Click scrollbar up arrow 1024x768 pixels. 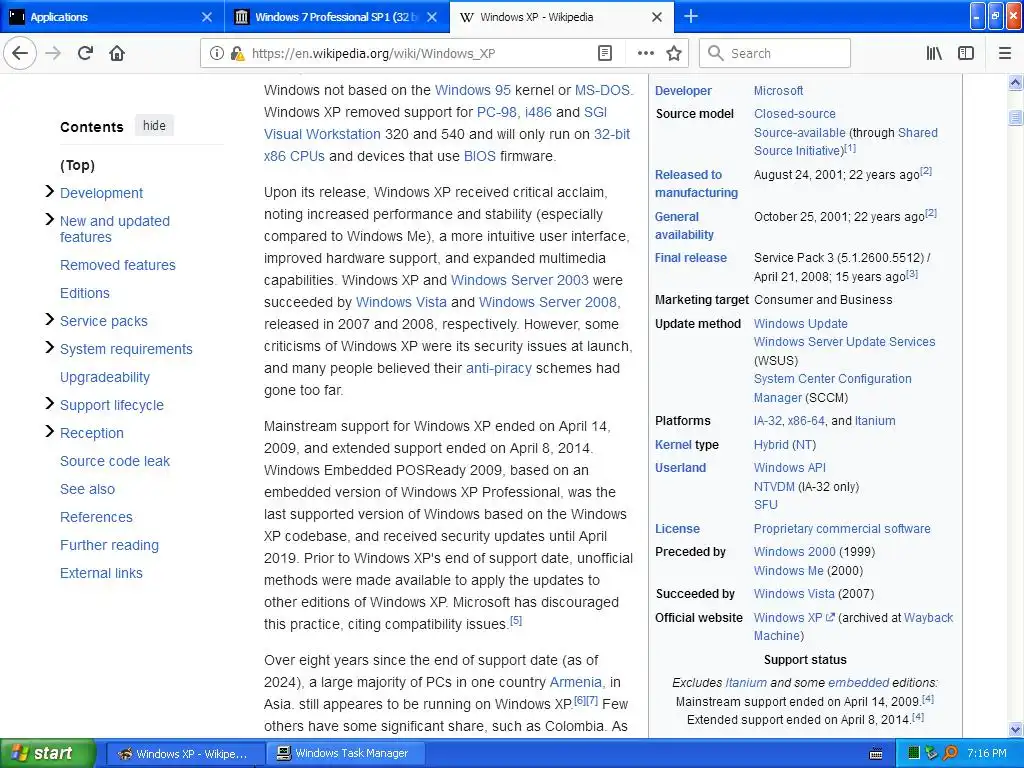coord(1016,82)
